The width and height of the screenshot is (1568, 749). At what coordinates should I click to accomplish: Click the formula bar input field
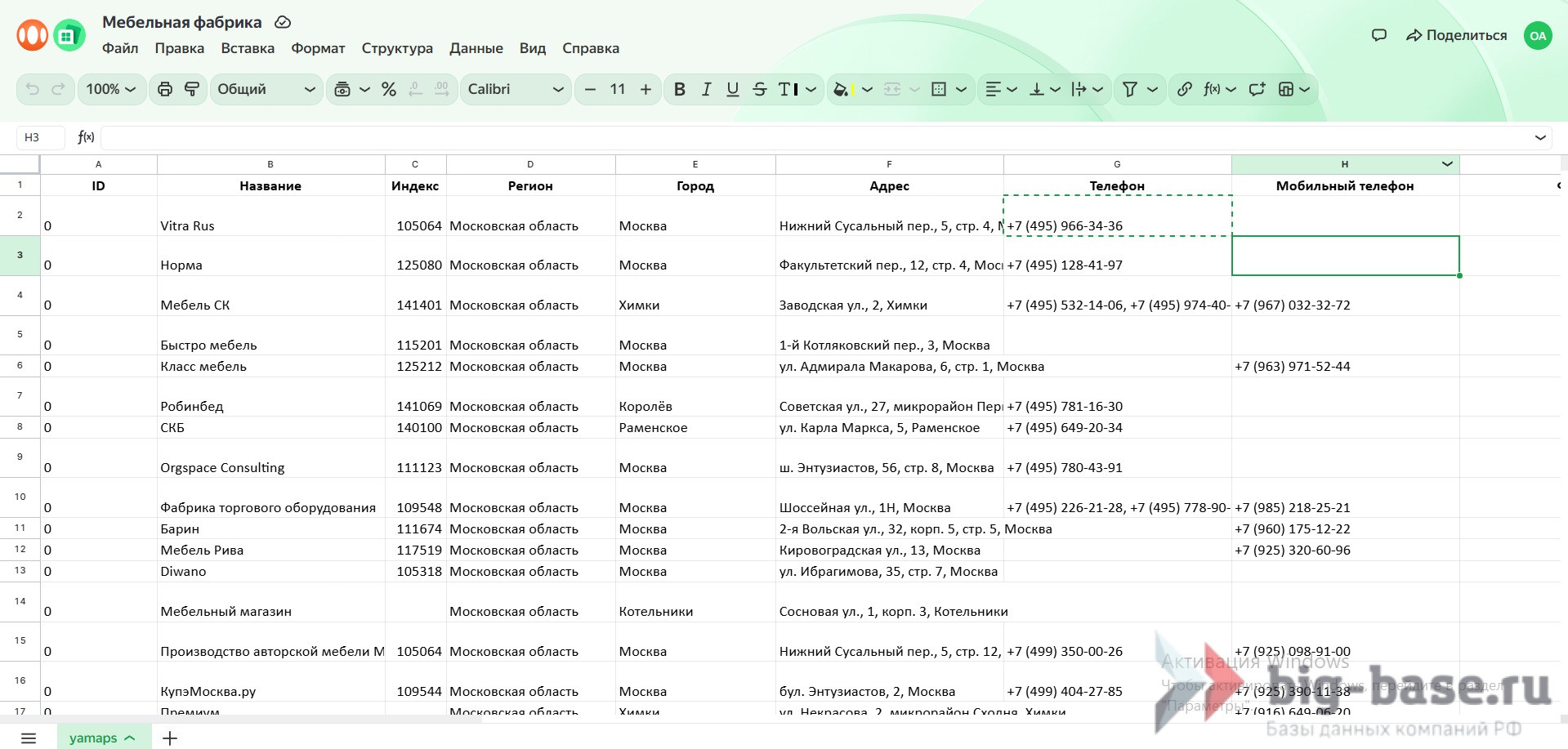click(817, 137)
